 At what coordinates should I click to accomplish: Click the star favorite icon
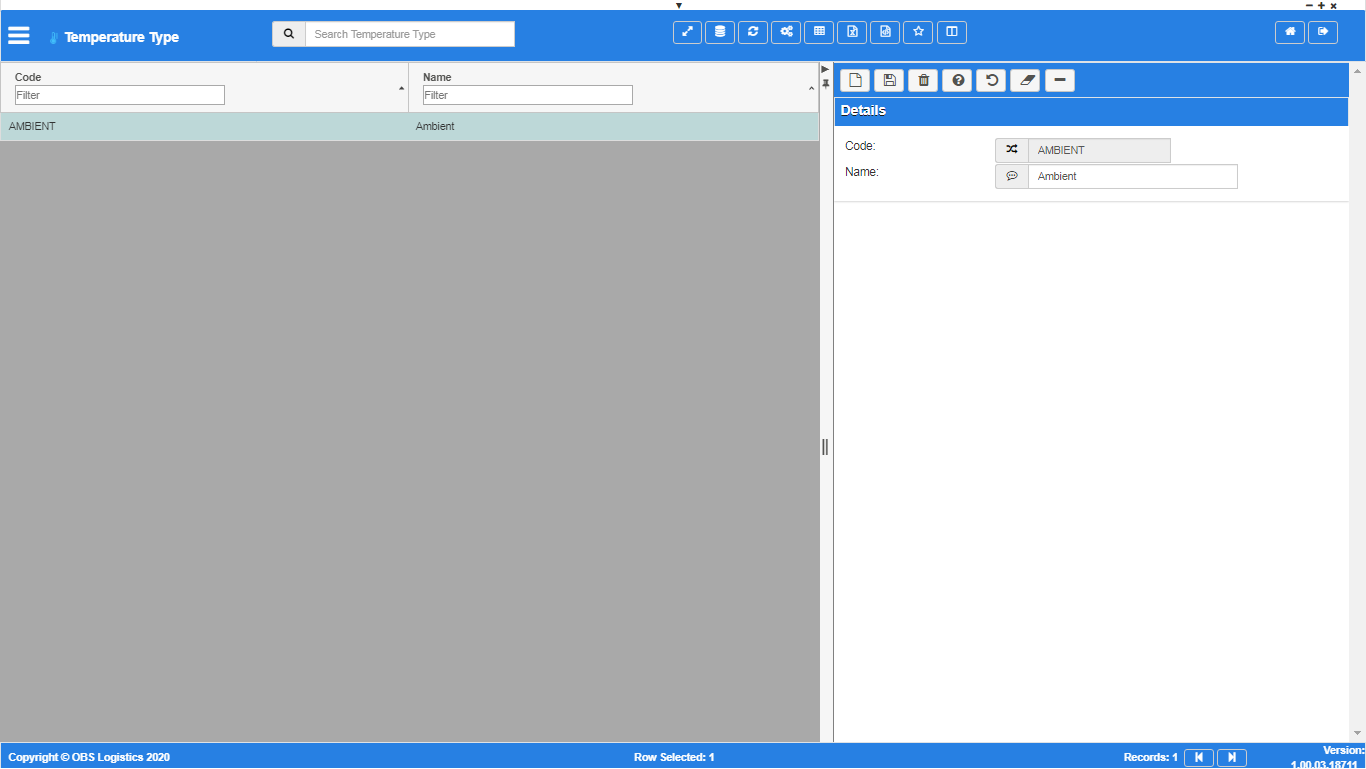pyautogui.click(x=918, y=32)
